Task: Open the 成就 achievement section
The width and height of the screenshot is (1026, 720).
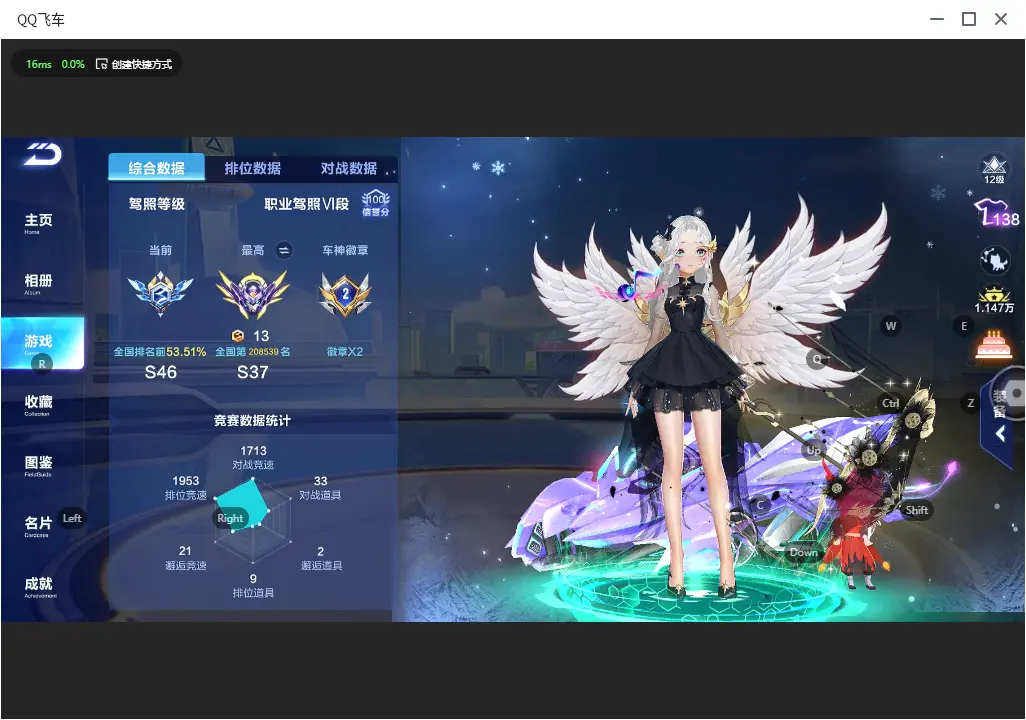Action: [x=39, y=586]
